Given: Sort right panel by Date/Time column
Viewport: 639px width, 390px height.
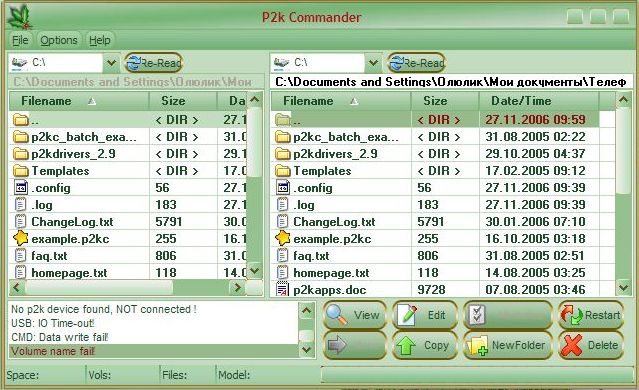Looking at the screenshot, I should pyautogui.click(x=539, y=101).
